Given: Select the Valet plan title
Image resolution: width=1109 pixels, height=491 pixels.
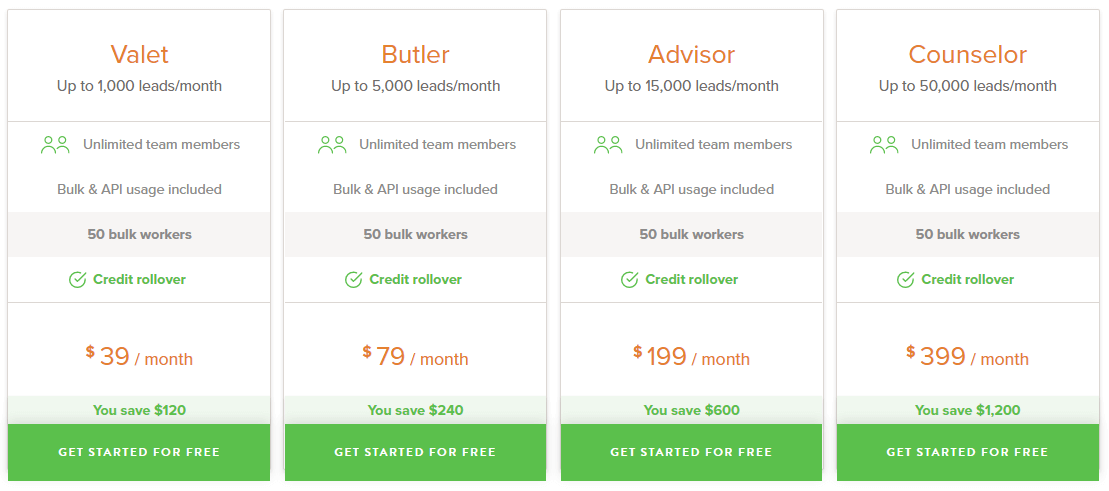Looking at the screenshot, I should (139, 54).
